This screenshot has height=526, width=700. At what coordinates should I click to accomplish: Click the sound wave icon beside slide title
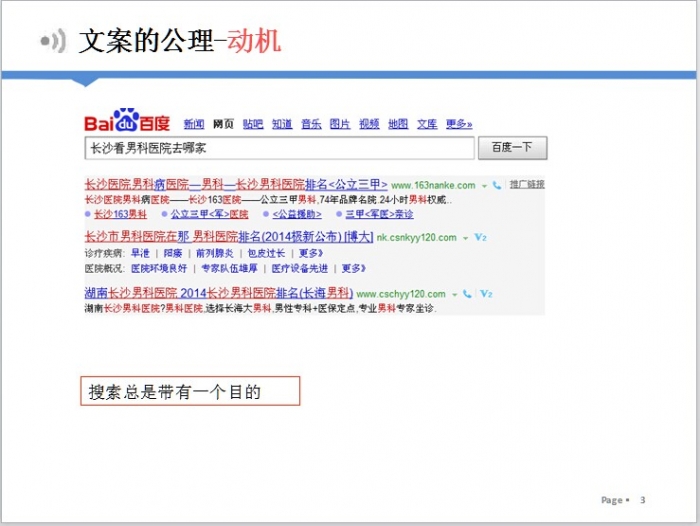[x=53, y=41]
